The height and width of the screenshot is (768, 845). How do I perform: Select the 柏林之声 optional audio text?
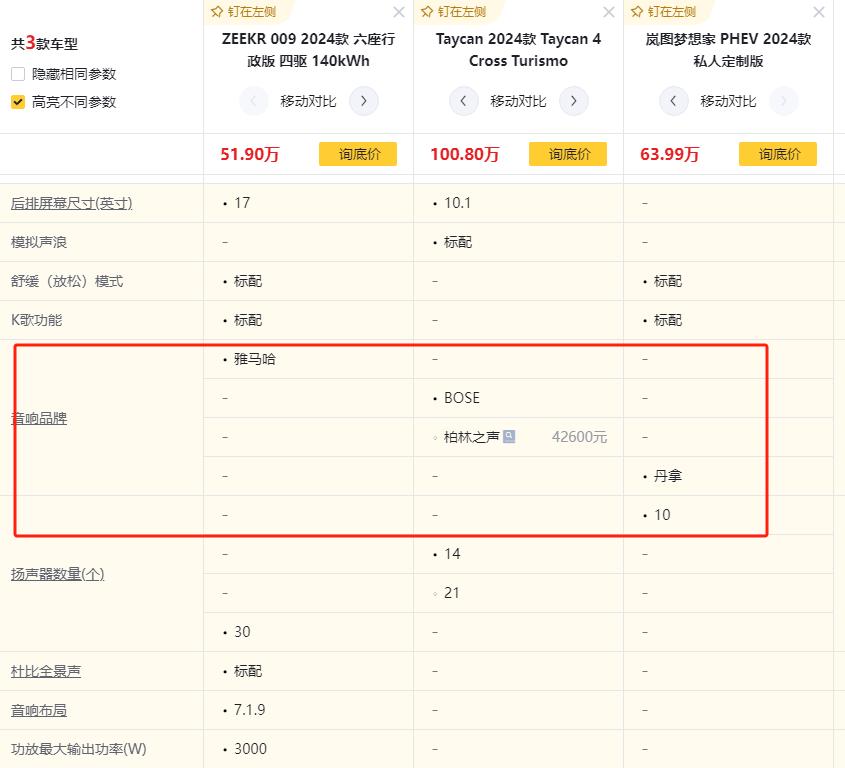pyautogui.click(x=472, y=437)
